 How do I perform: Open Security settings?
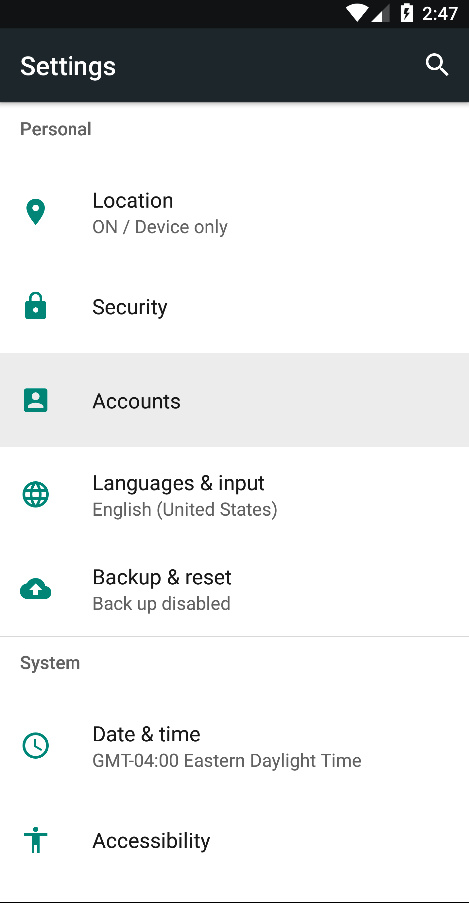coord(234,306)
